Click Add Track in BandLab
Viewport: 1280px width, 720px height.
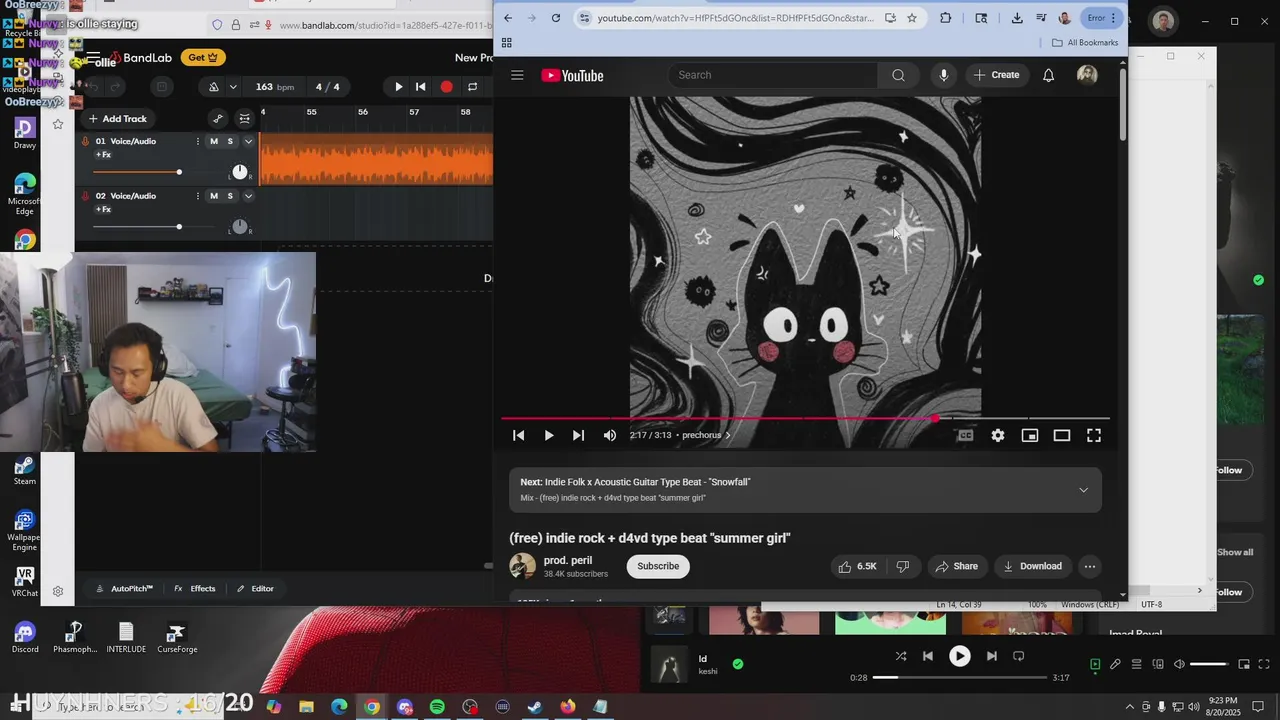coord(118,118)
